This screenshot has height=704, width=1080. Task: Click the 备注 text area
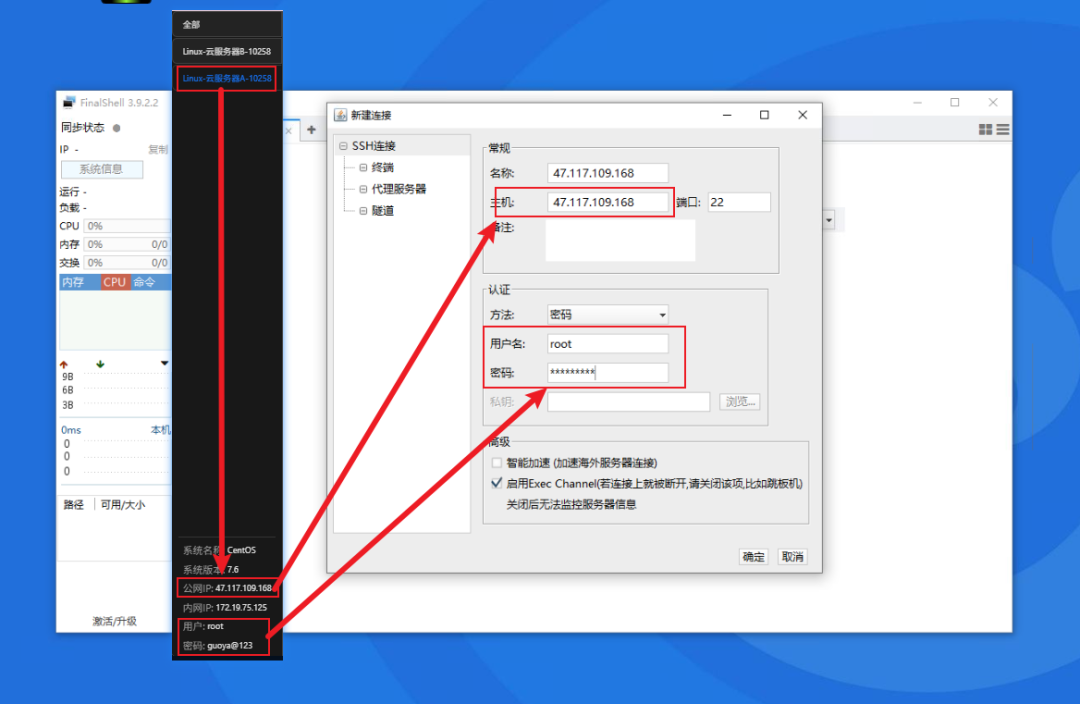coord(620,240)
